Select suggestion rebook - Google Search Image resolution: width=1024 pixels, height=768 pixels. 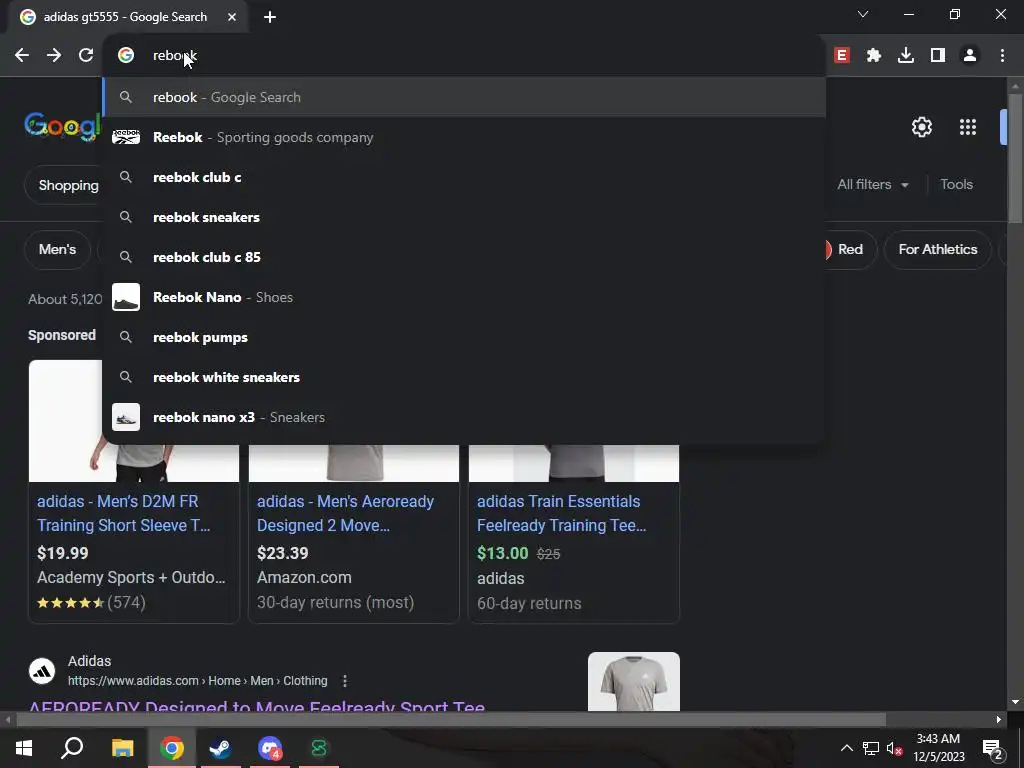(464, 97)
